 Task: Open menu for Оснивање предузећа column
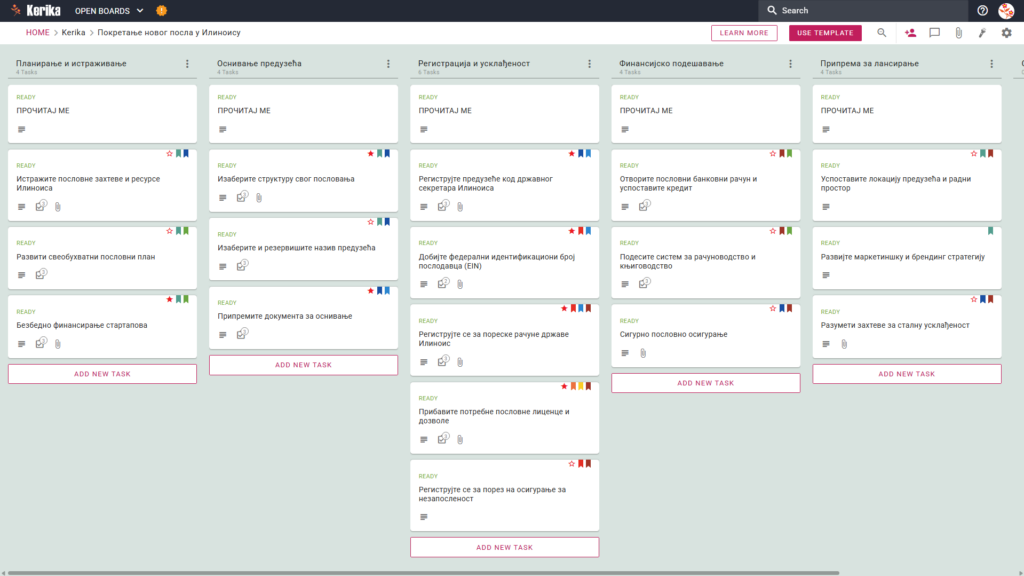pos(389,64)
